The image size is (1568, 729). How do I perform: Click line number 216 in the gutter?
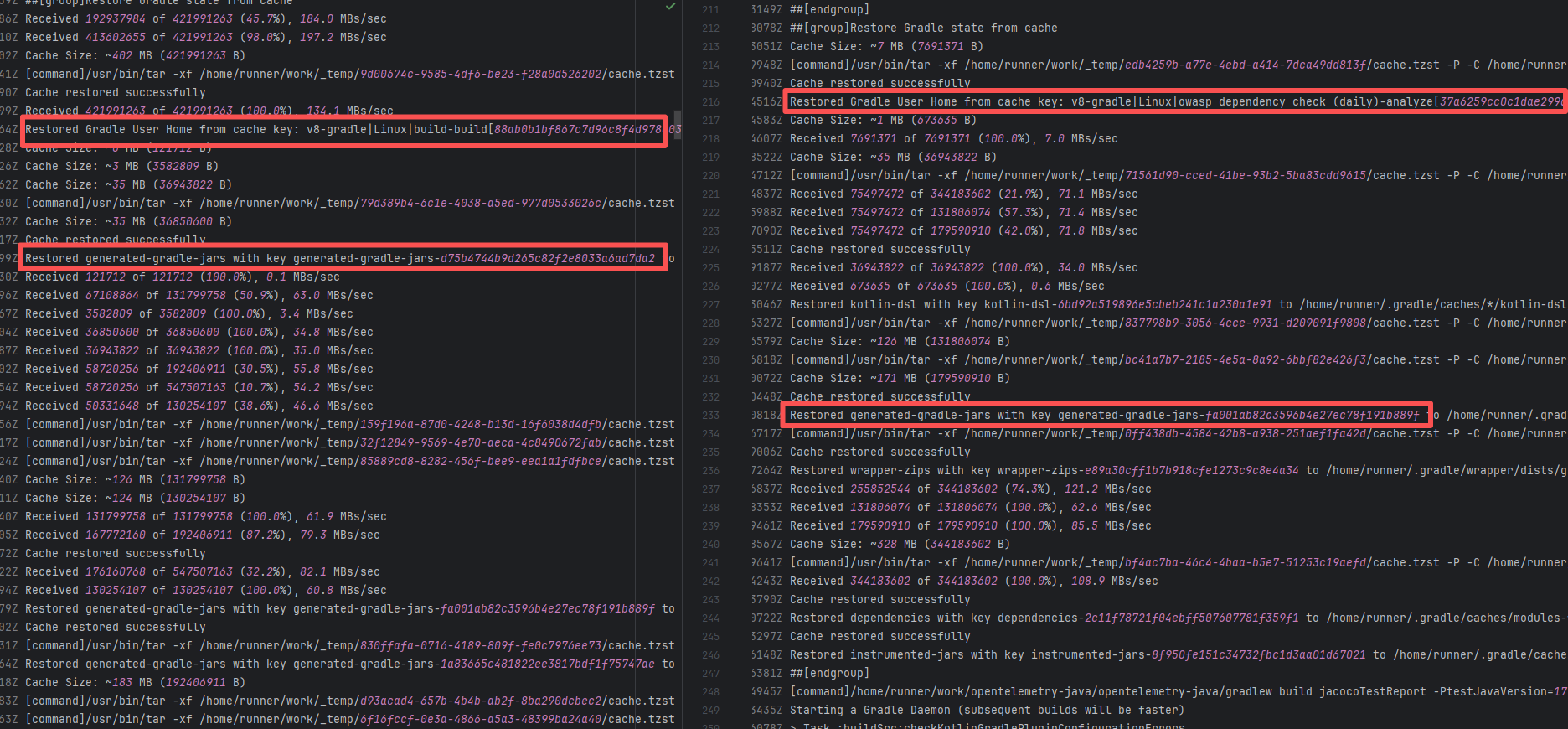point(710,102)
